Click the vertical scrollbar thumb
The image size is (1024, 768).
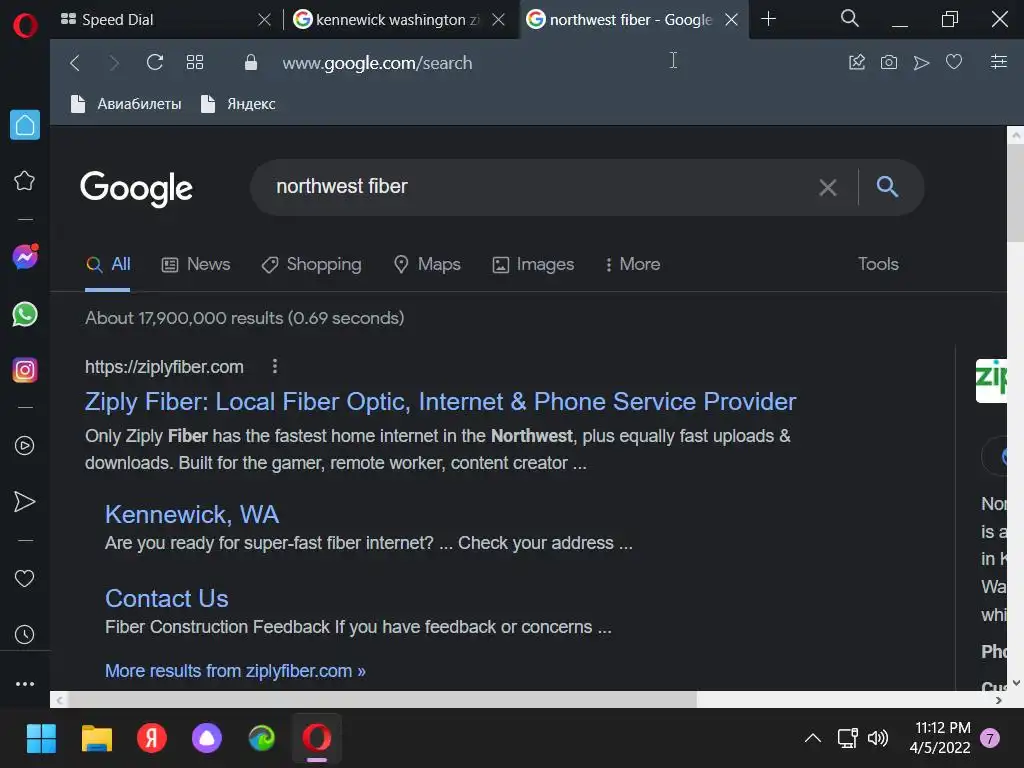[x=1016, y=193]
